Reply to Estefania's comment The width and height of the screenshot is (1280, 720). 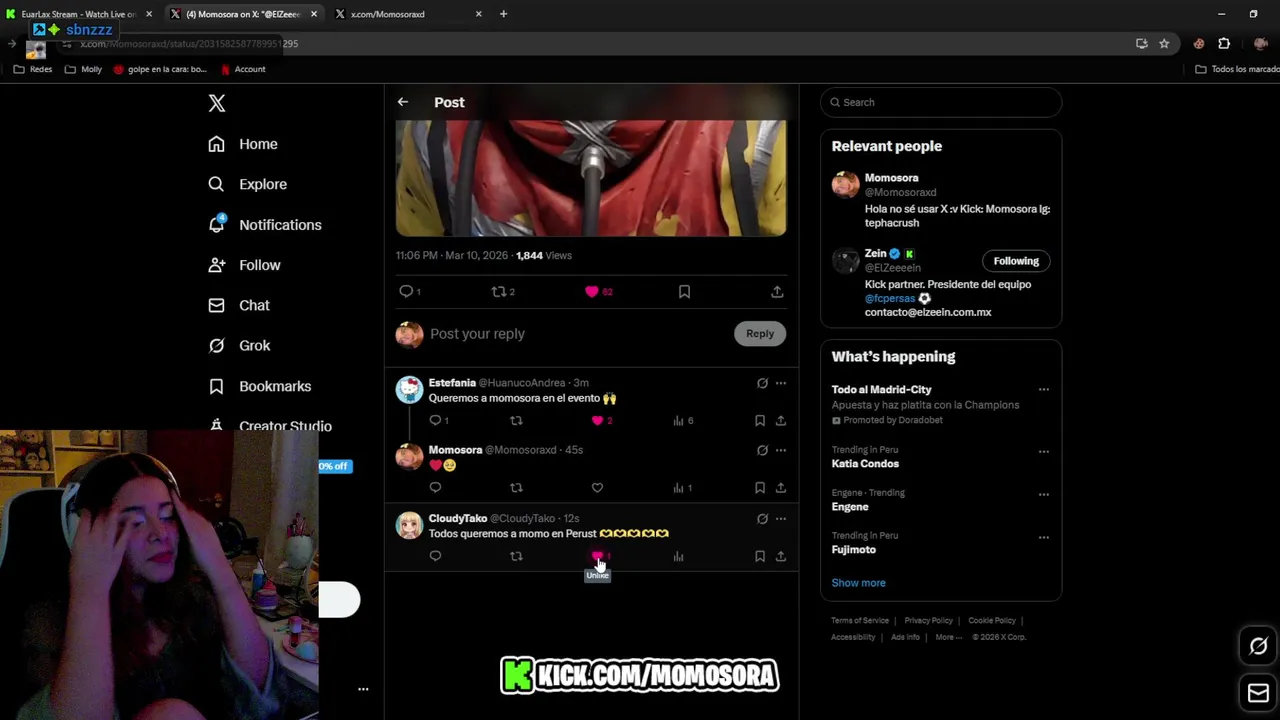pyautogui.click(x=435, y=420)
